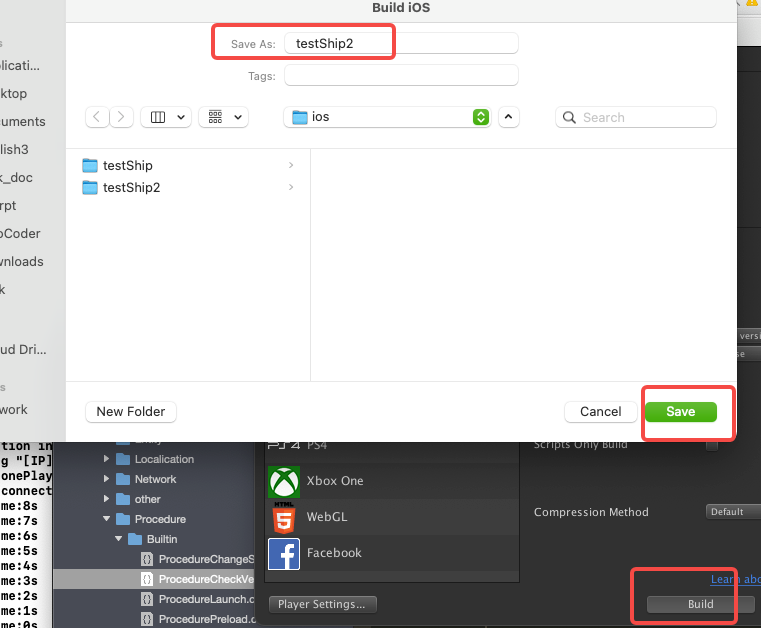Image resolution: width=761 pixels, height=628 pixels.
Task: Select Facebook platform in Build Settings
Action: [x=392, y=553]
